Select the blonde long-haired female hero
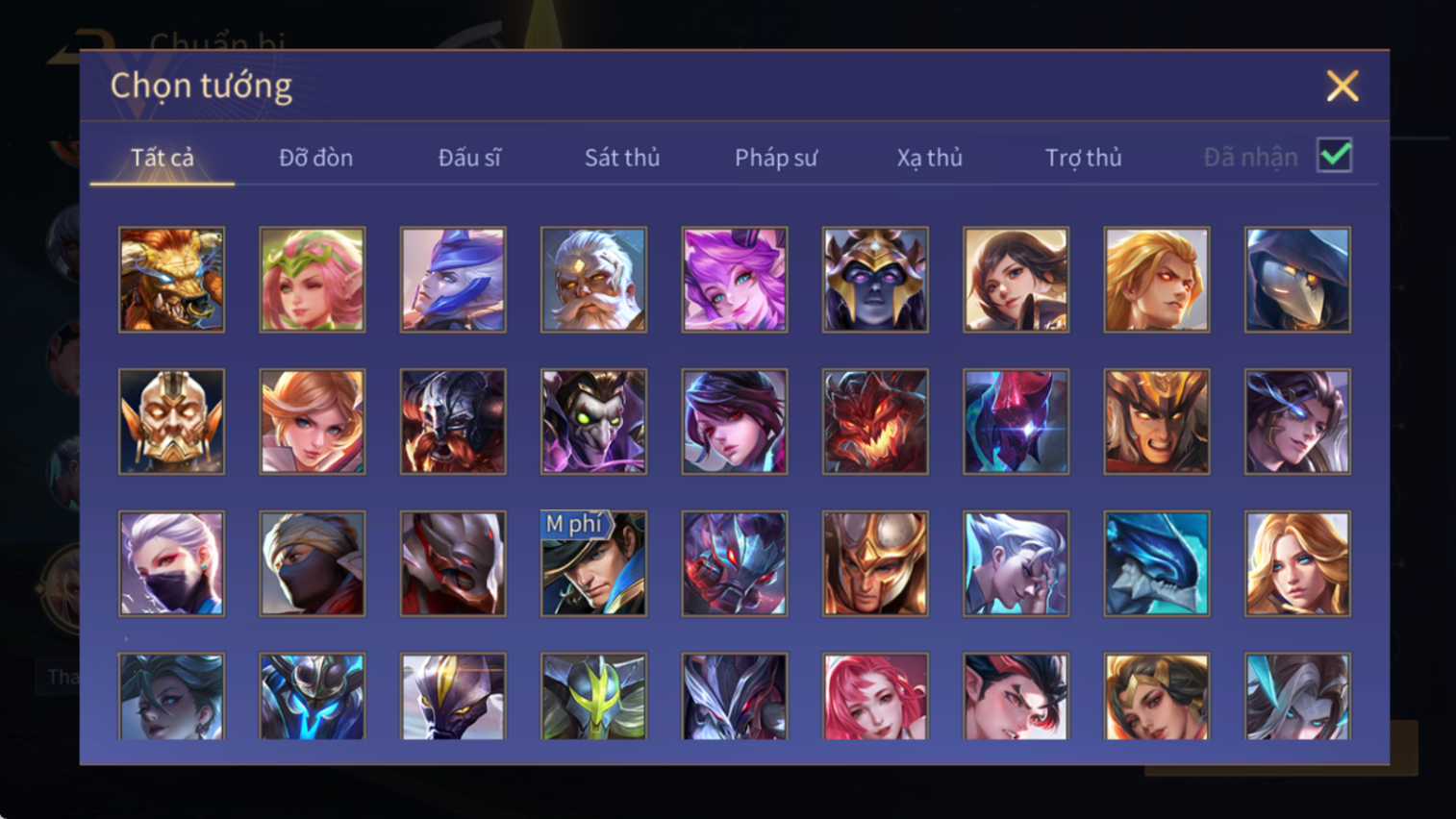The width and height of the screenshot is (1456, 819). (1297, 563)
